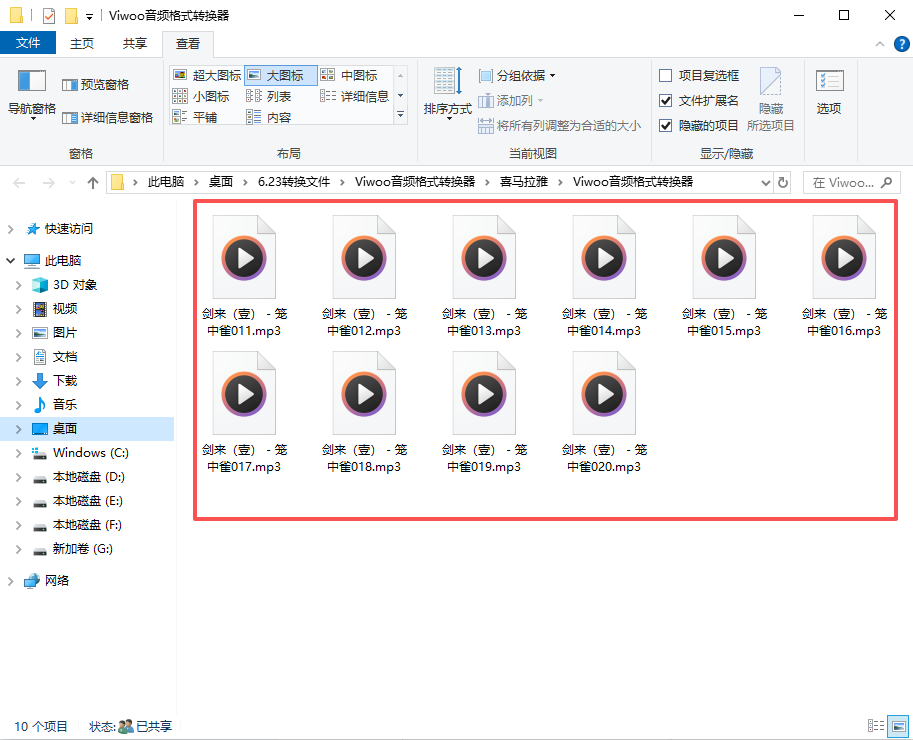
Task: Click the Forward navigation arrow
Action: click(x=48, y=183)
